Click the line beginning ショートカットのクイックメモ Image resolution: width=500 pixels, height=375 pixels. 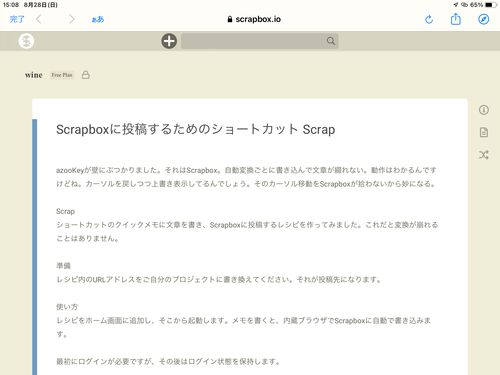pos(247,231)
